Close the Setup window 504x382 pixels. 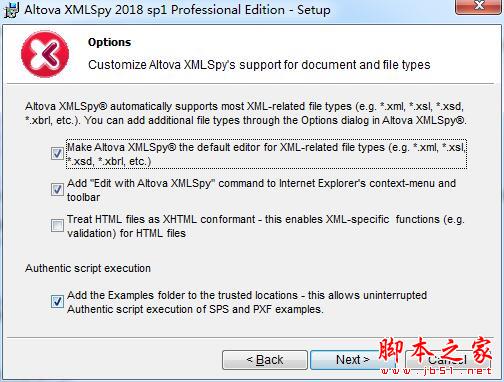[479, 6]
